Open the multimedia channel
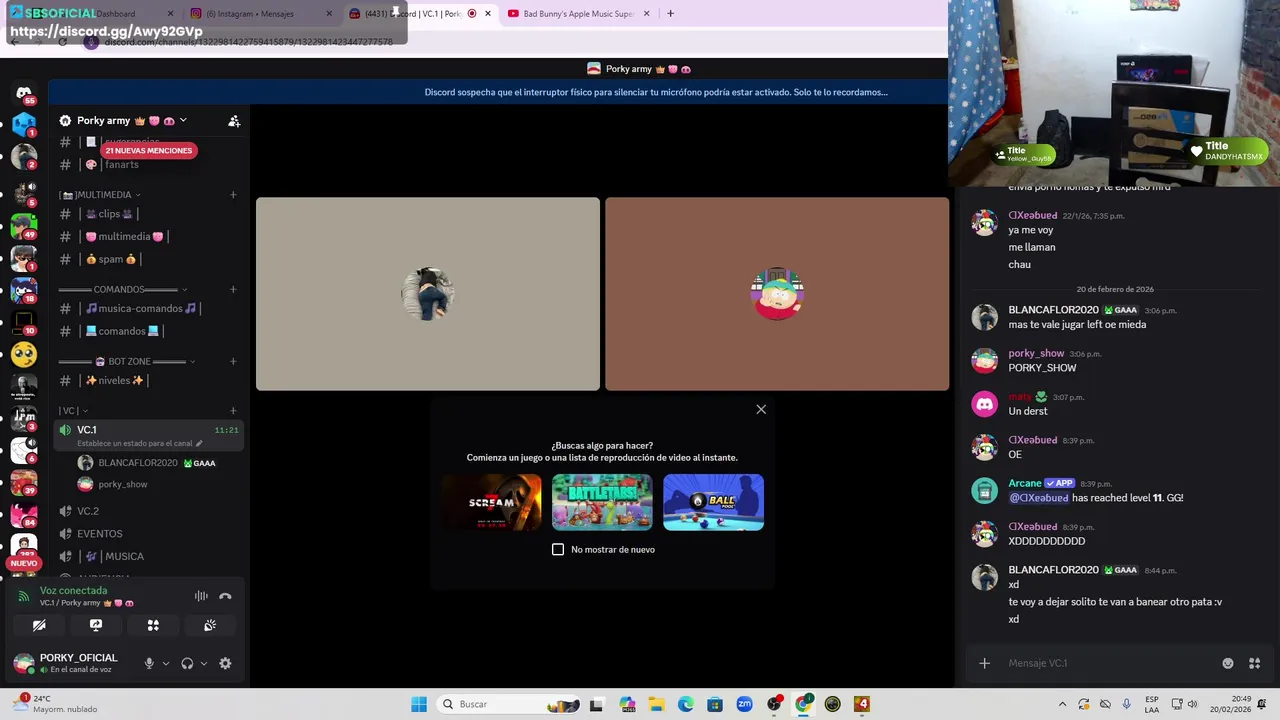The image size is (1280, 720). 150,236
